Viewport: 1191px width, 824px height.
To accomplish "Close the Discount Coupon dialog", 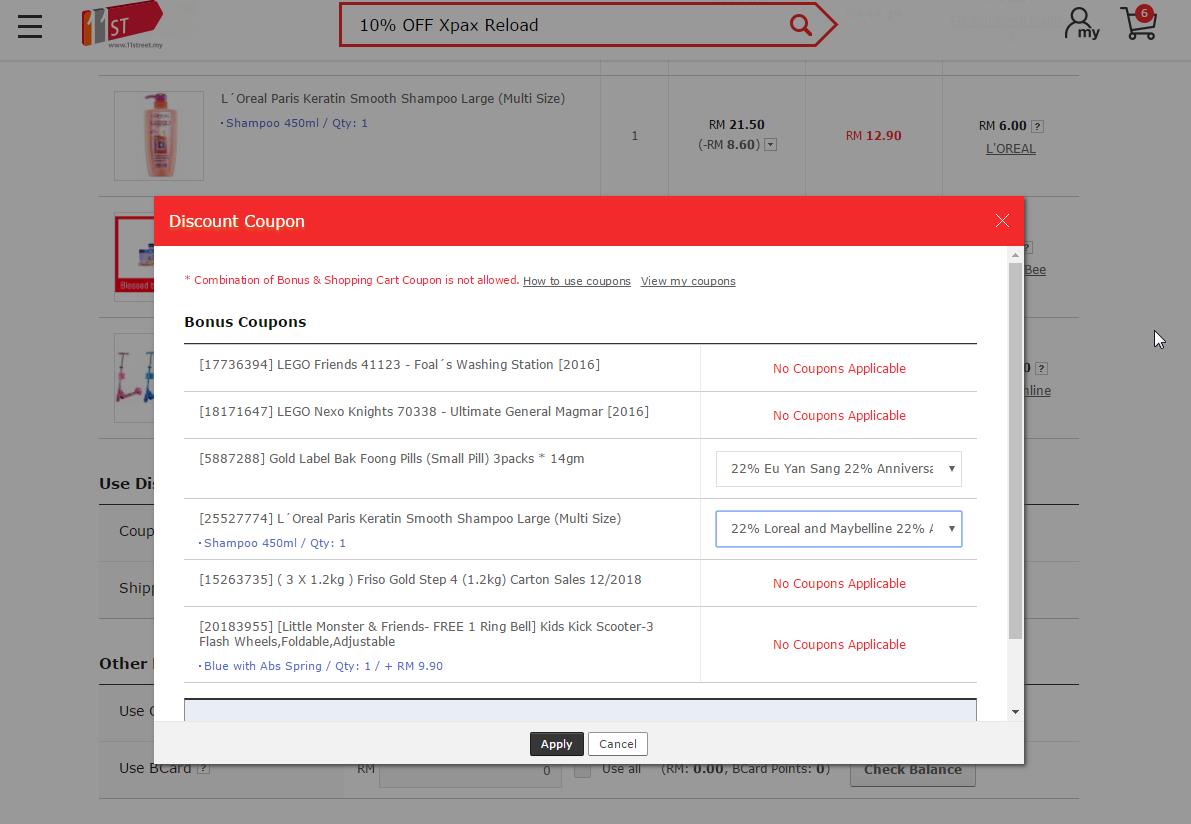I will [x=1002, y=220].
